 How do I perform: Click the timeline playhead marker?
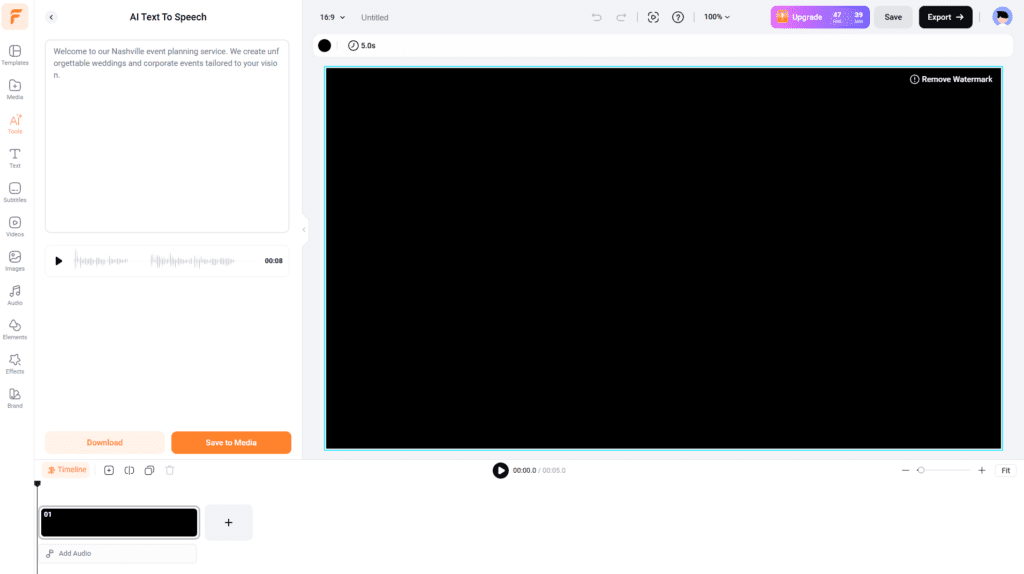pos(37,484)
